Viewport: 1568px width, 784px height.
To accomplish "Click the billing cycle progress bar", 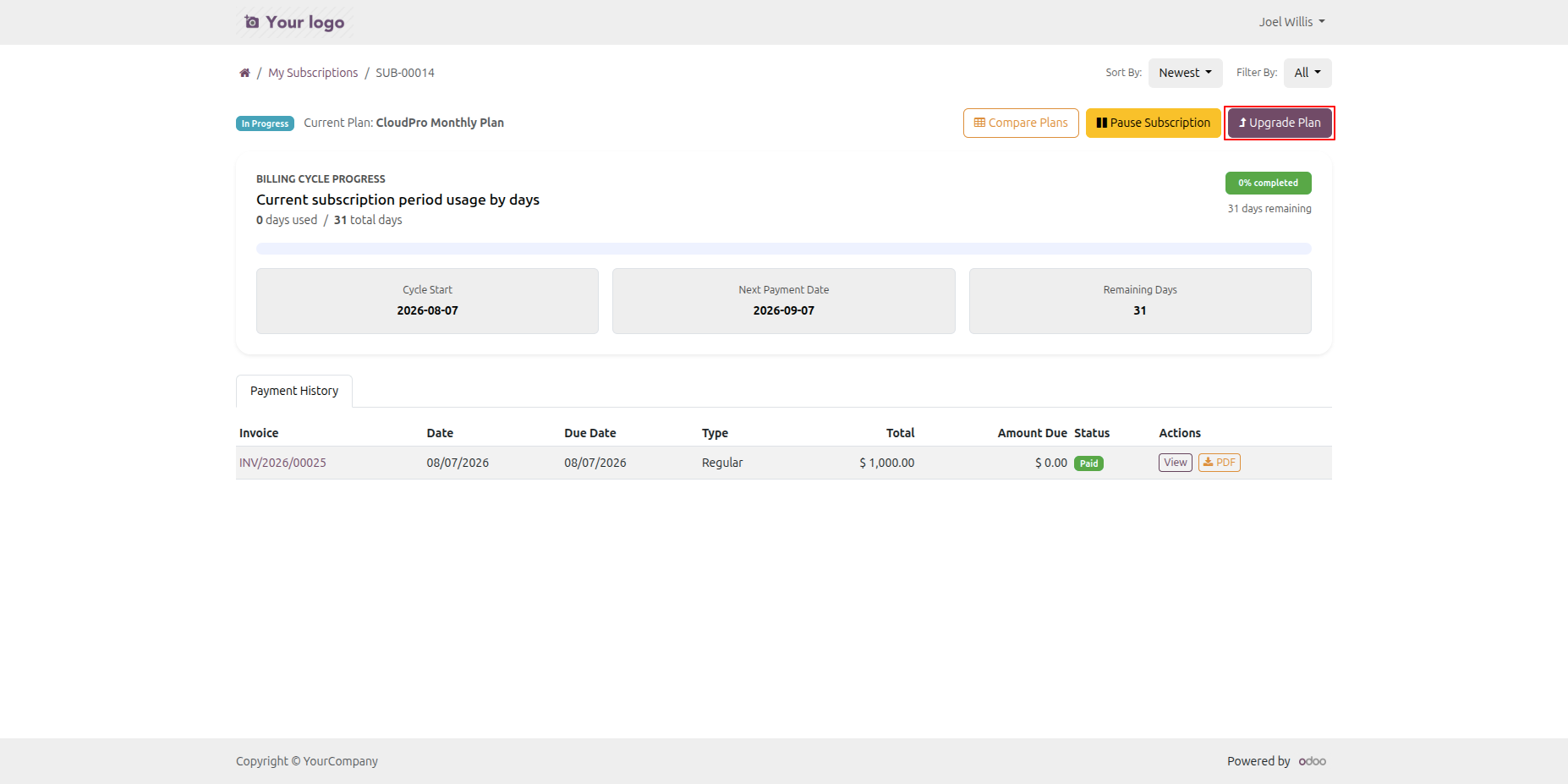I will [x=784, y=249].
